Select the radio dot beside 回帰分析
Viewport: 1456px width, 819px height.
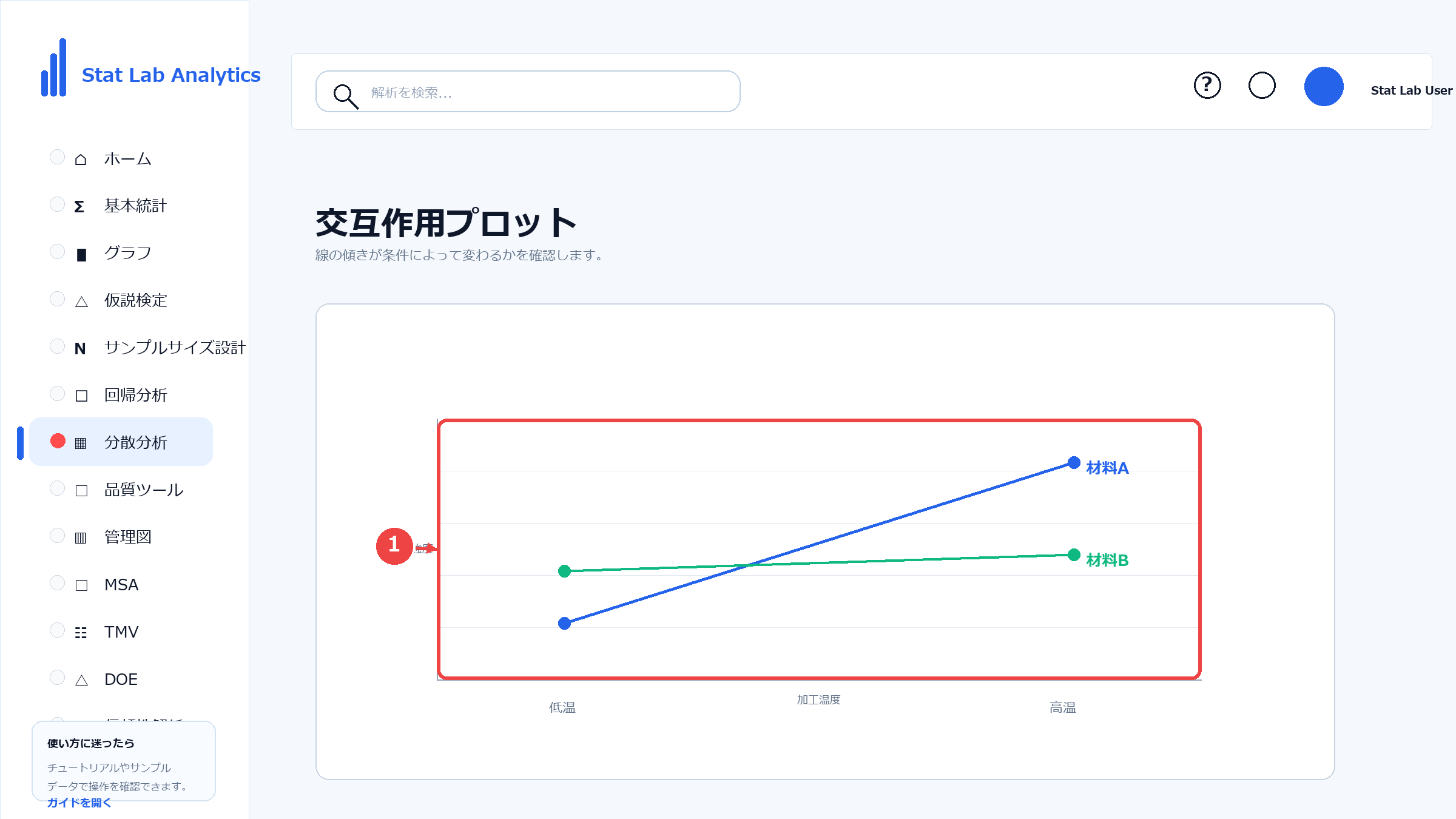point(57,394)
